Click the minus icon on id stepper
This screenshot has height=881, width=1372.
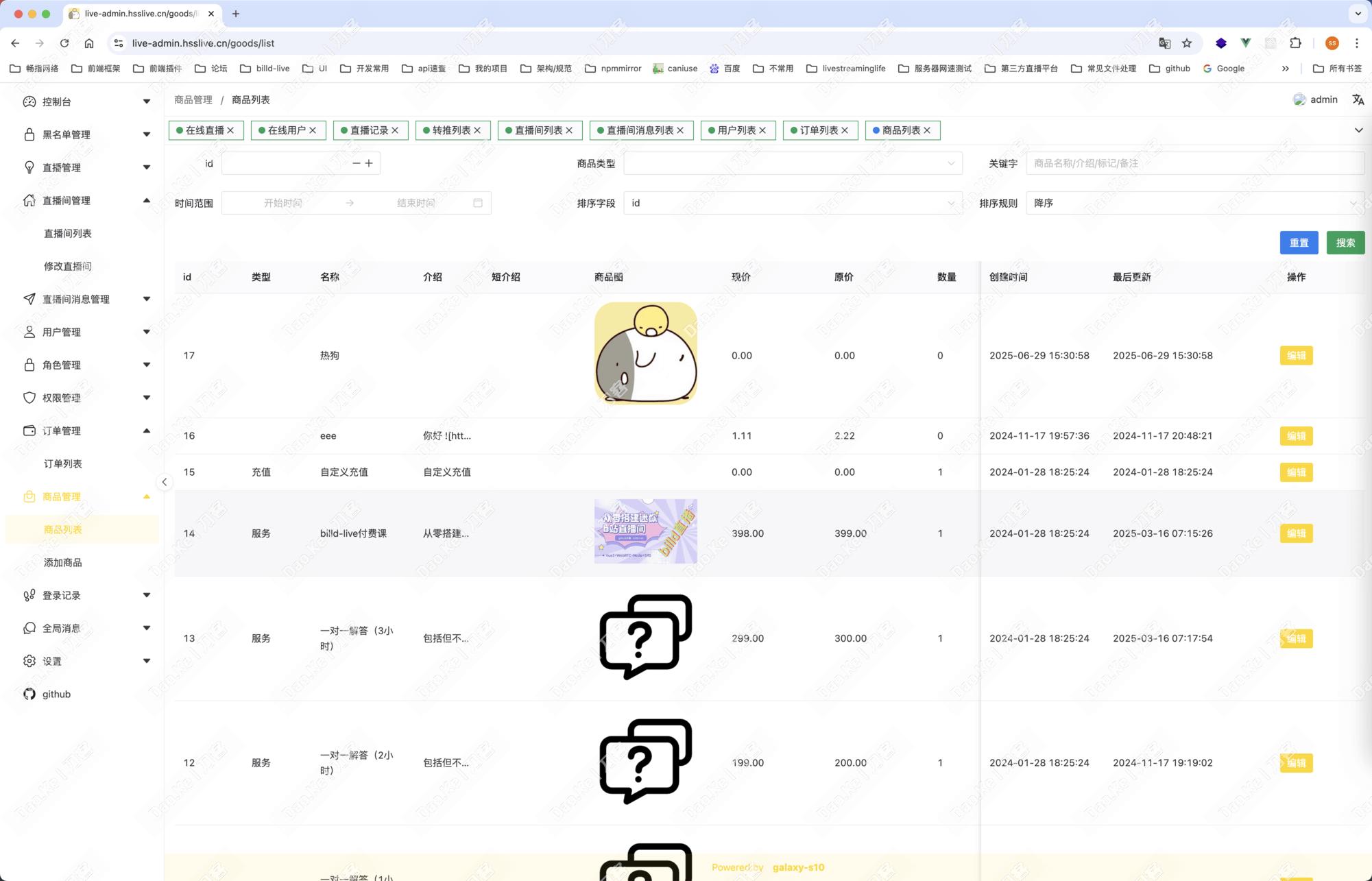[356, 163]
